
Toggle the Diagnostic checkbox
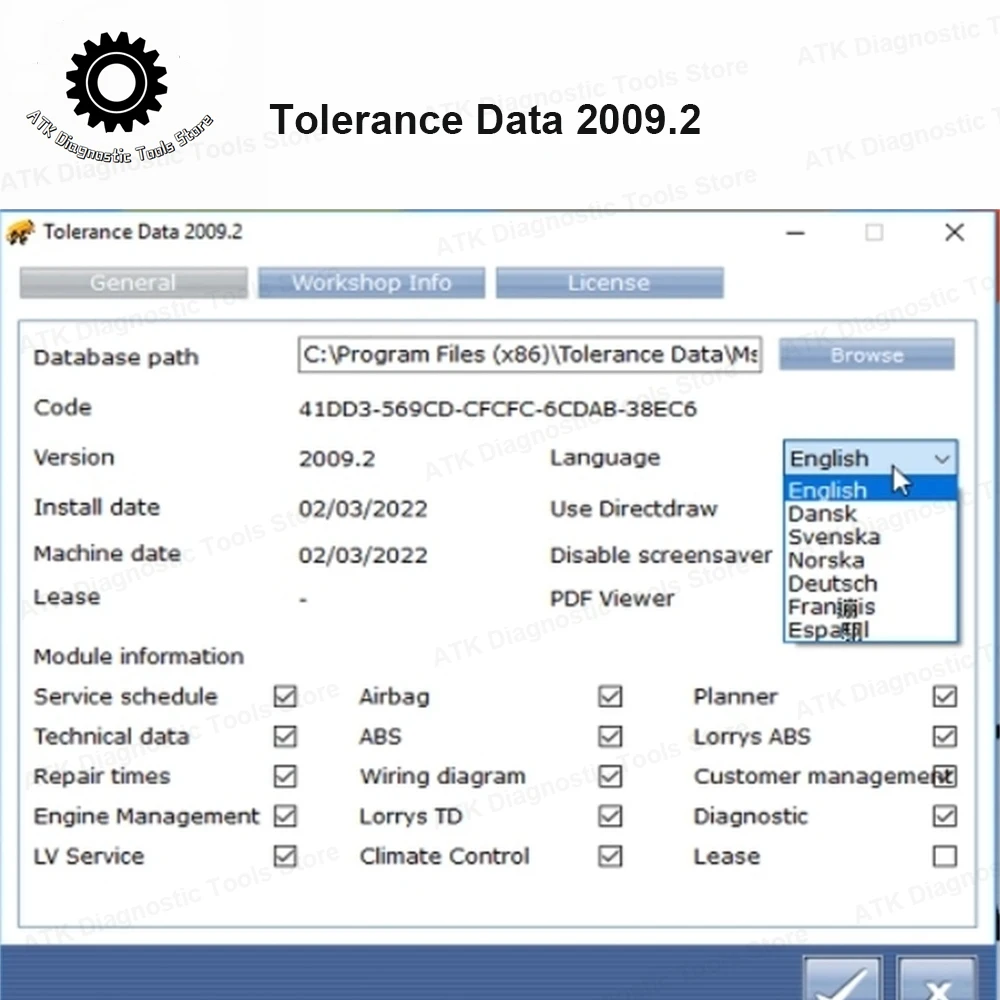[945, 816]
